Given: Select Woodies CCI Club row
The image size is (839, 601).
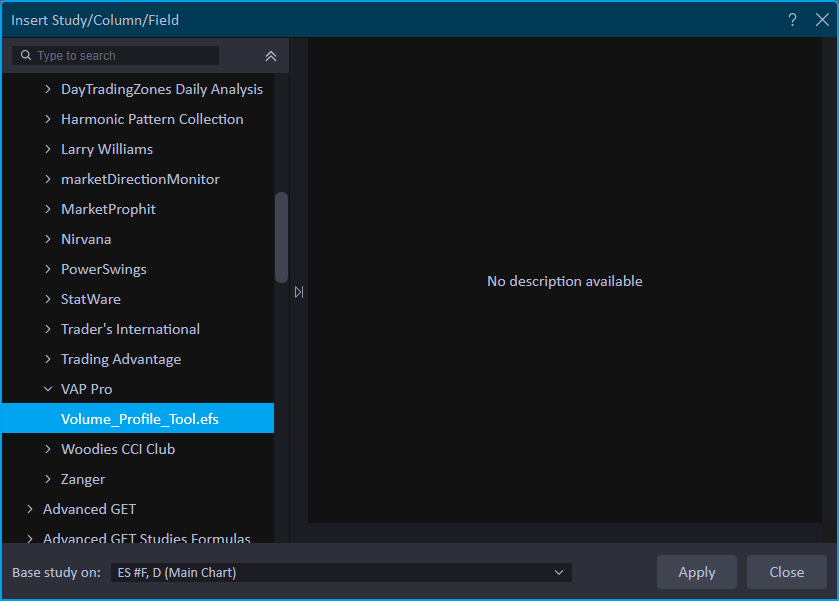Looking at the screenshot, I should point(138,449).
